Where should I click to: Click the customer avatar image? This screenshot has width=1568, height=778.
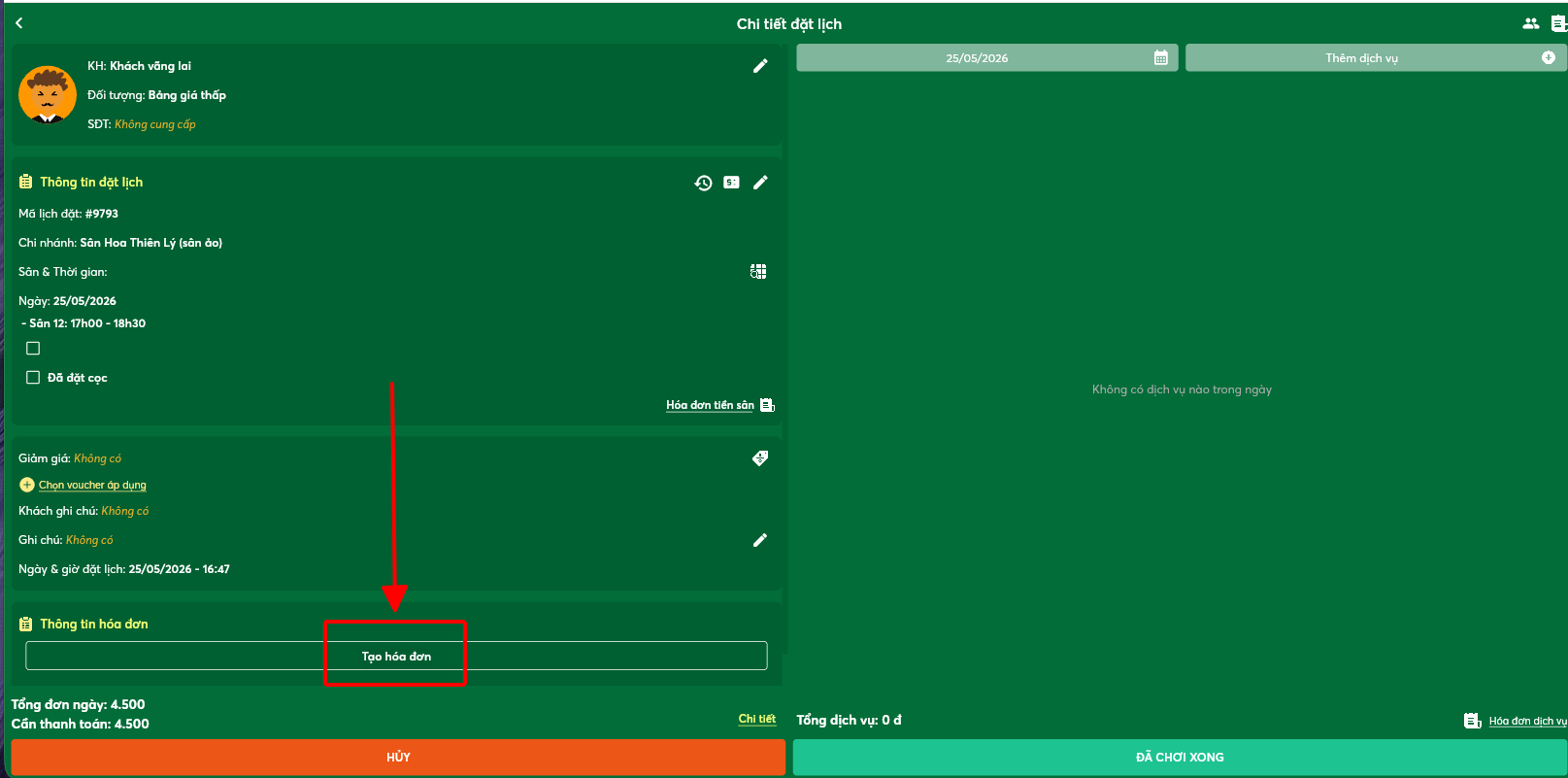pos(48,94)
